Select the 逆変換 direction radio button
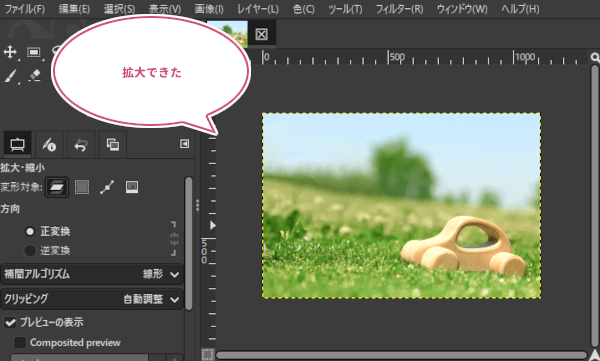 [x=30, y=251]
